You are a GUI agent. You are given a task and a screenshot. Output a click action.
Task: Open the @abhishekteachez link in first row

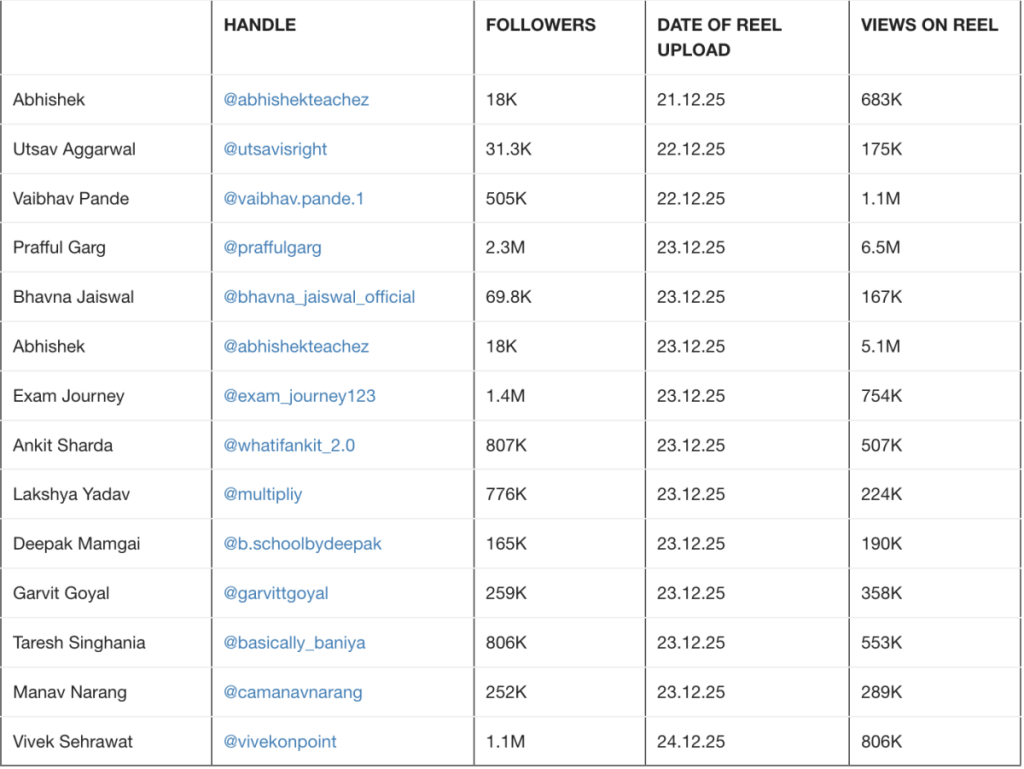[x=296, y=100]
